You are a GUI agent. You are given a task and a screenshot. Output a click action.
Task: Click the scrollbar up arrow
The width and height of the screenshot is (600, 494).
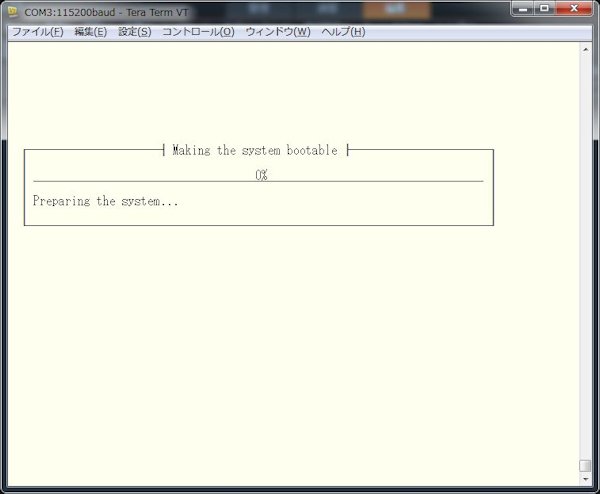pos(585,50)
